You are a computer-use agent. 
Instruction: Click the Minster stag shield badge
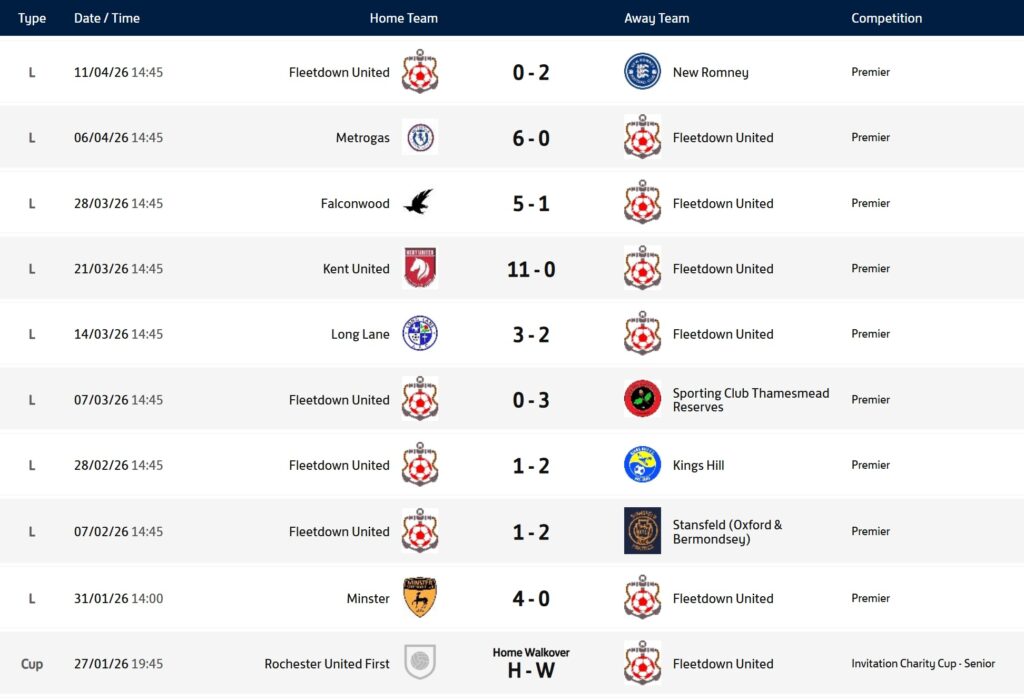click(420, 598)
